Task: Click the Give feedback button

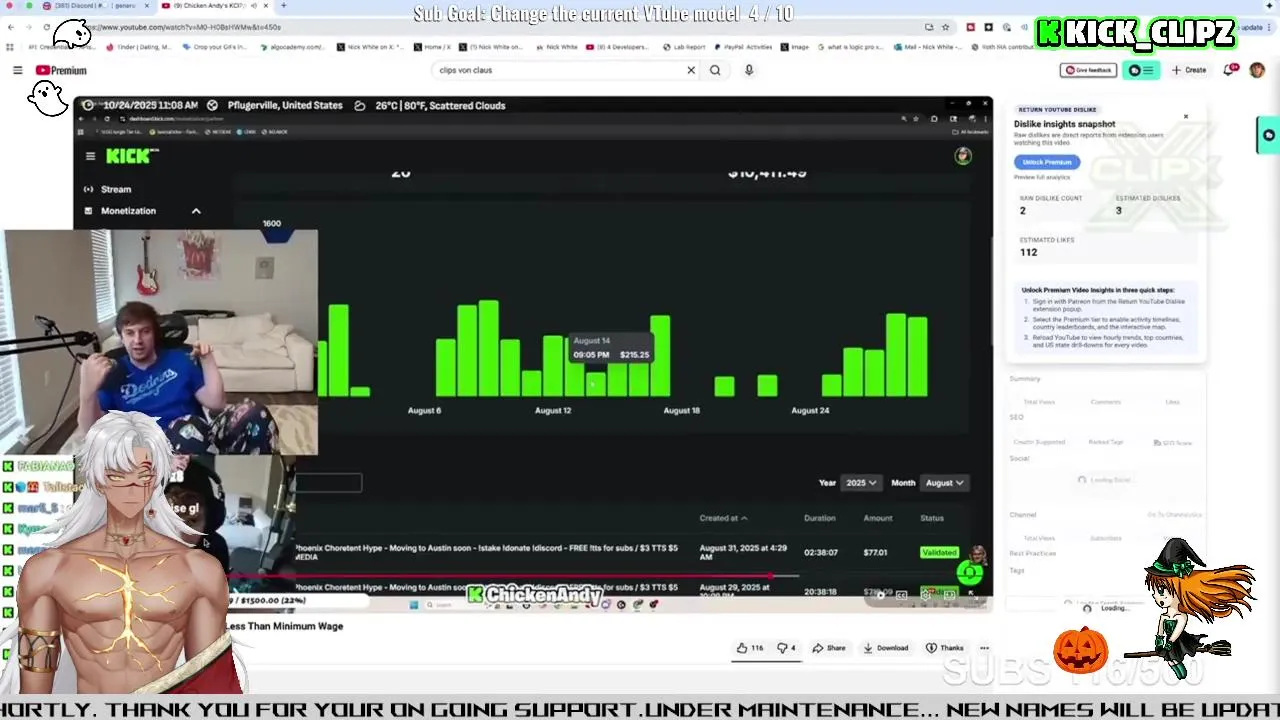Action: pos(1088,70)
